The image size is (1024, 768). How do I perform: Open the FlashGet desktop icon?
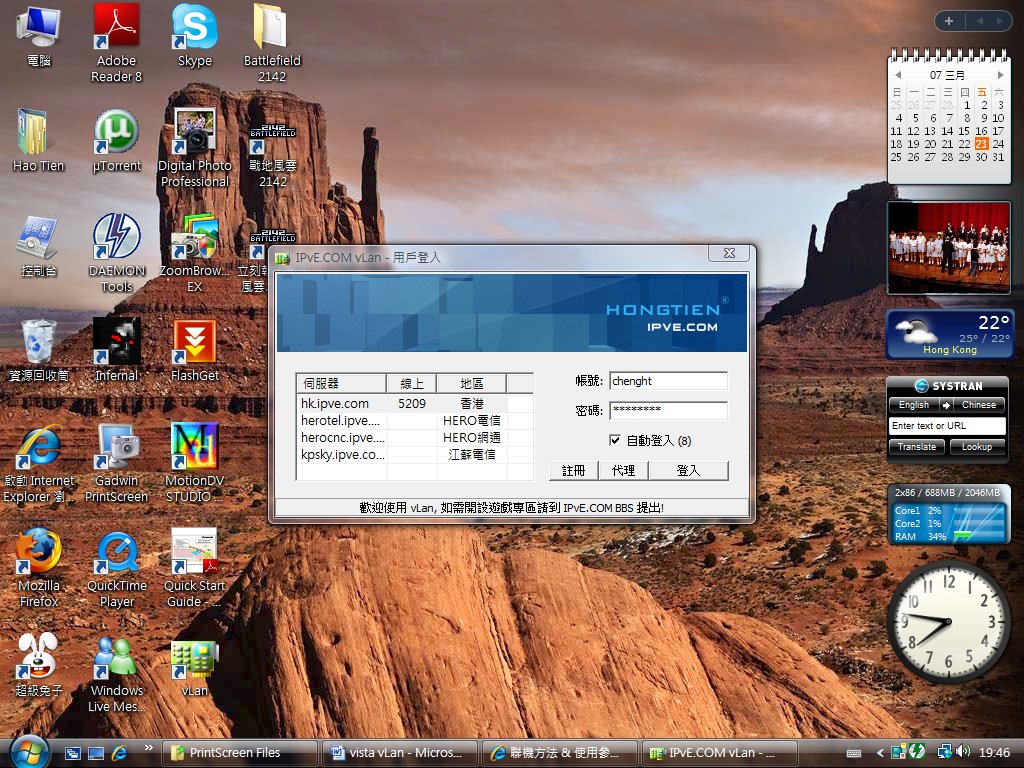click(x=194, y=343)
